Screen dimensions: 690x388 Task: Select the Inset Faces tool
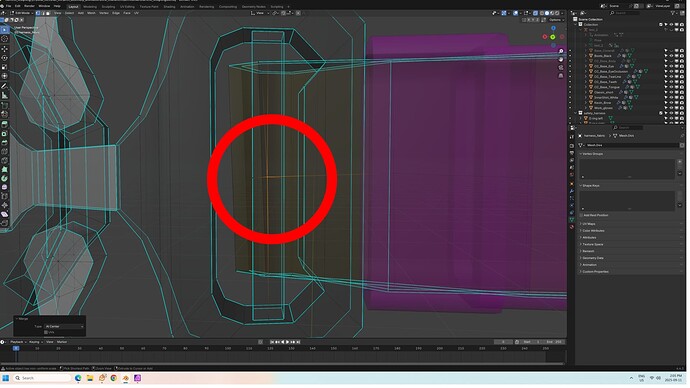[x=4, y=134]
